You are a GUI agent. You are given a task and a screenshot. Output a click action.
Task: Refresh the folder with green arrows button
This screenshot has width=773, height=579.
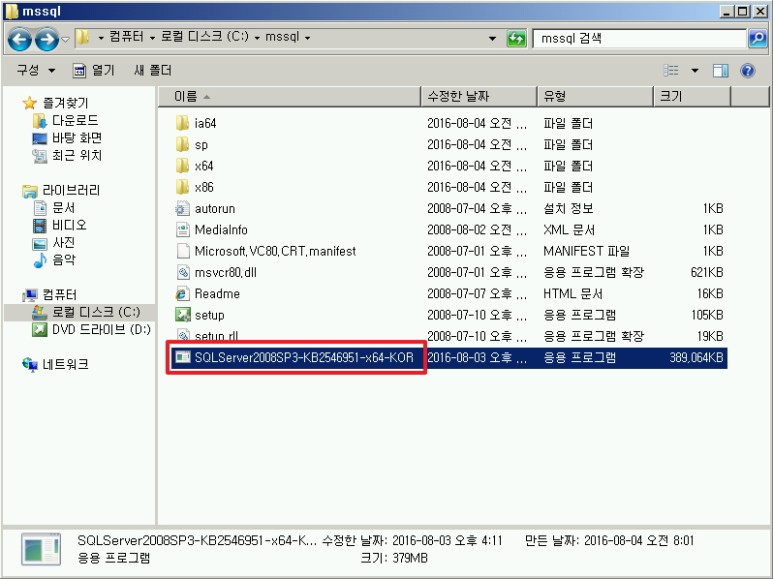point(516,38)
